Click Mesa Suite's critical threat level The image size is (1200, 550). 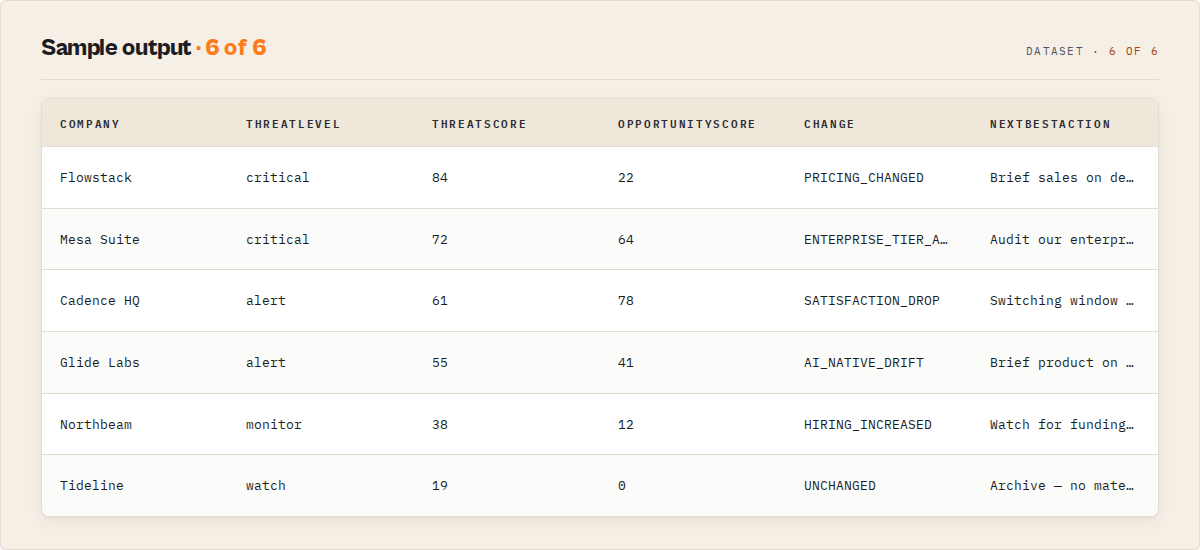pyautogui.click(x=278, y=240)
